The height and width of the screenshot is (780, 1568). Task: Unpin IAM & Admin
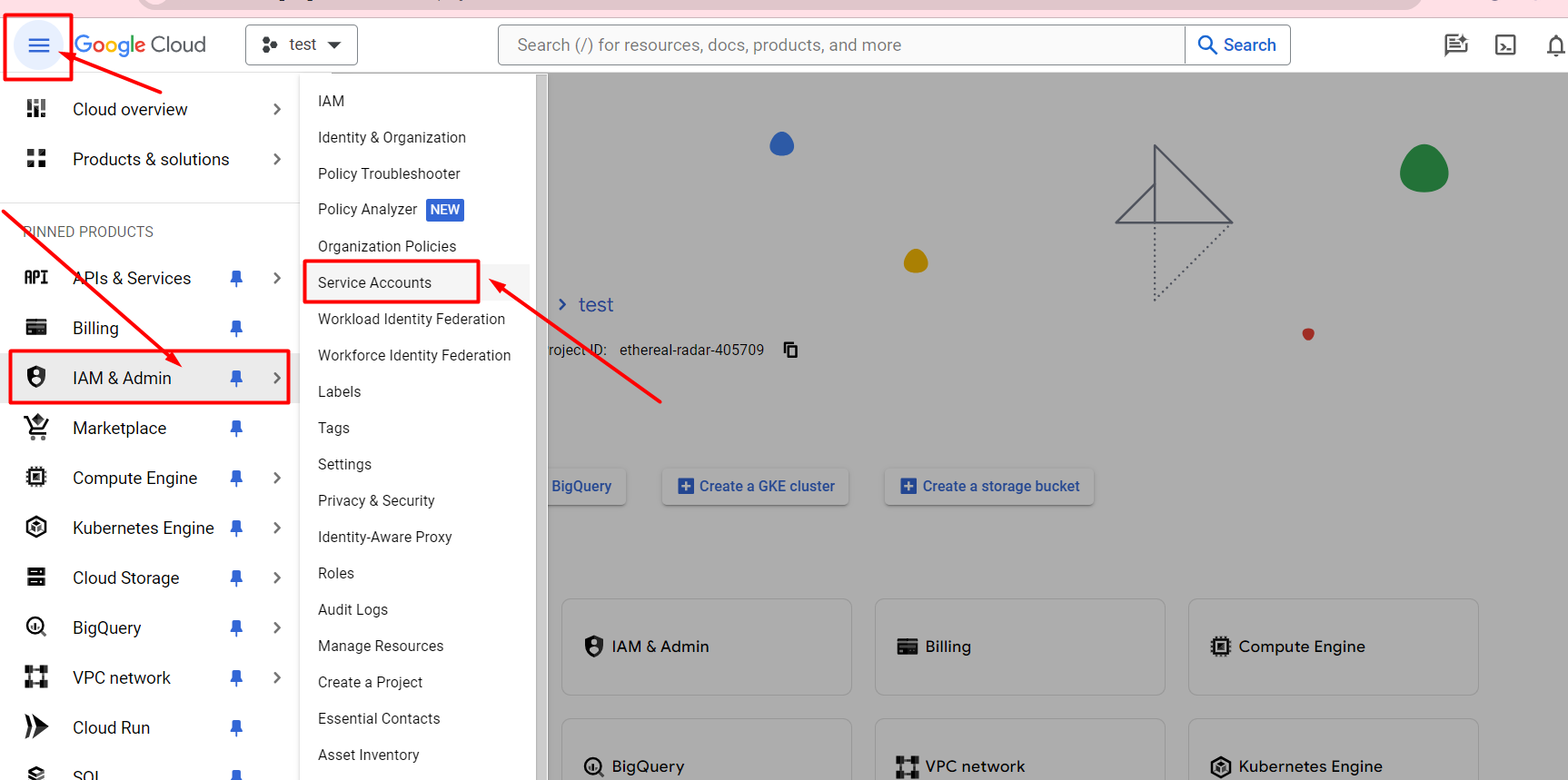tap(236, 378)
